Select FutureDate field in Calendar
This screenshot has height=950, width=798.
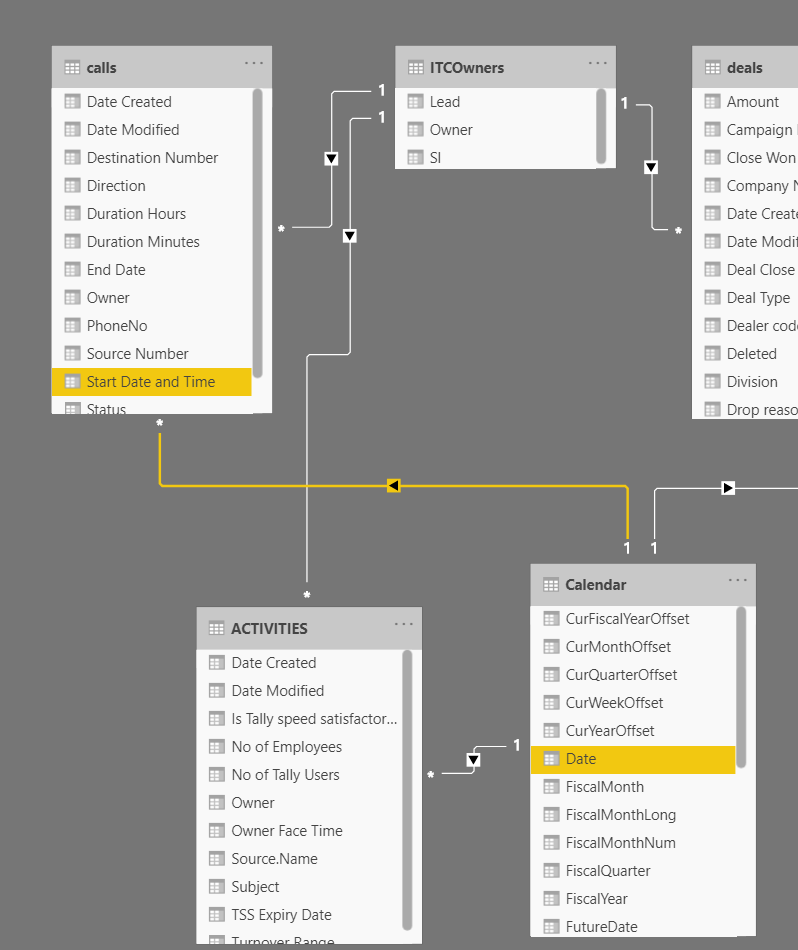tap(633, 926)
